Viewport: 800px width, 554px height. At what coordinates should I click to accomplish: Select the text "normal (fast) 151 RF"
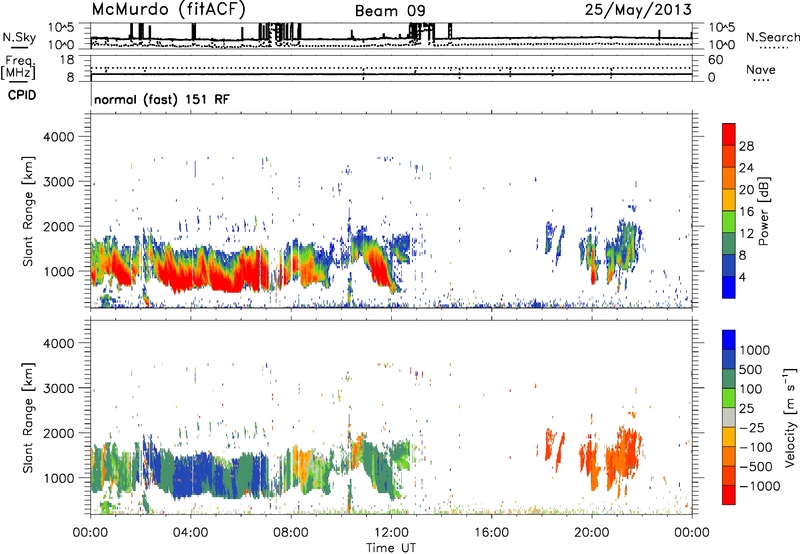tap(162, 99)
